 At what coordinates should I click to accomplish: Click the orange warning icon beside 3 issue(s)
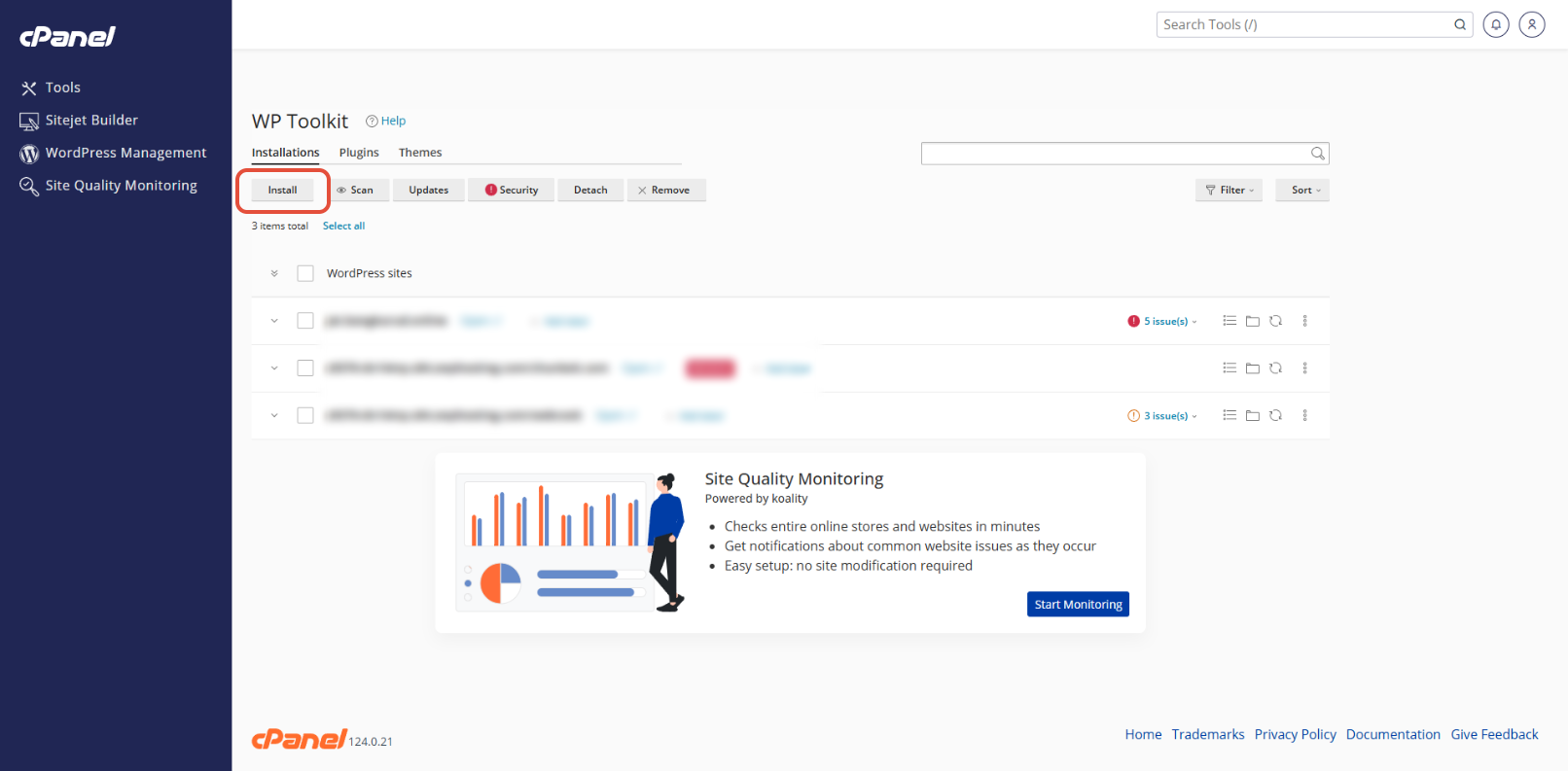point(1133,416)
